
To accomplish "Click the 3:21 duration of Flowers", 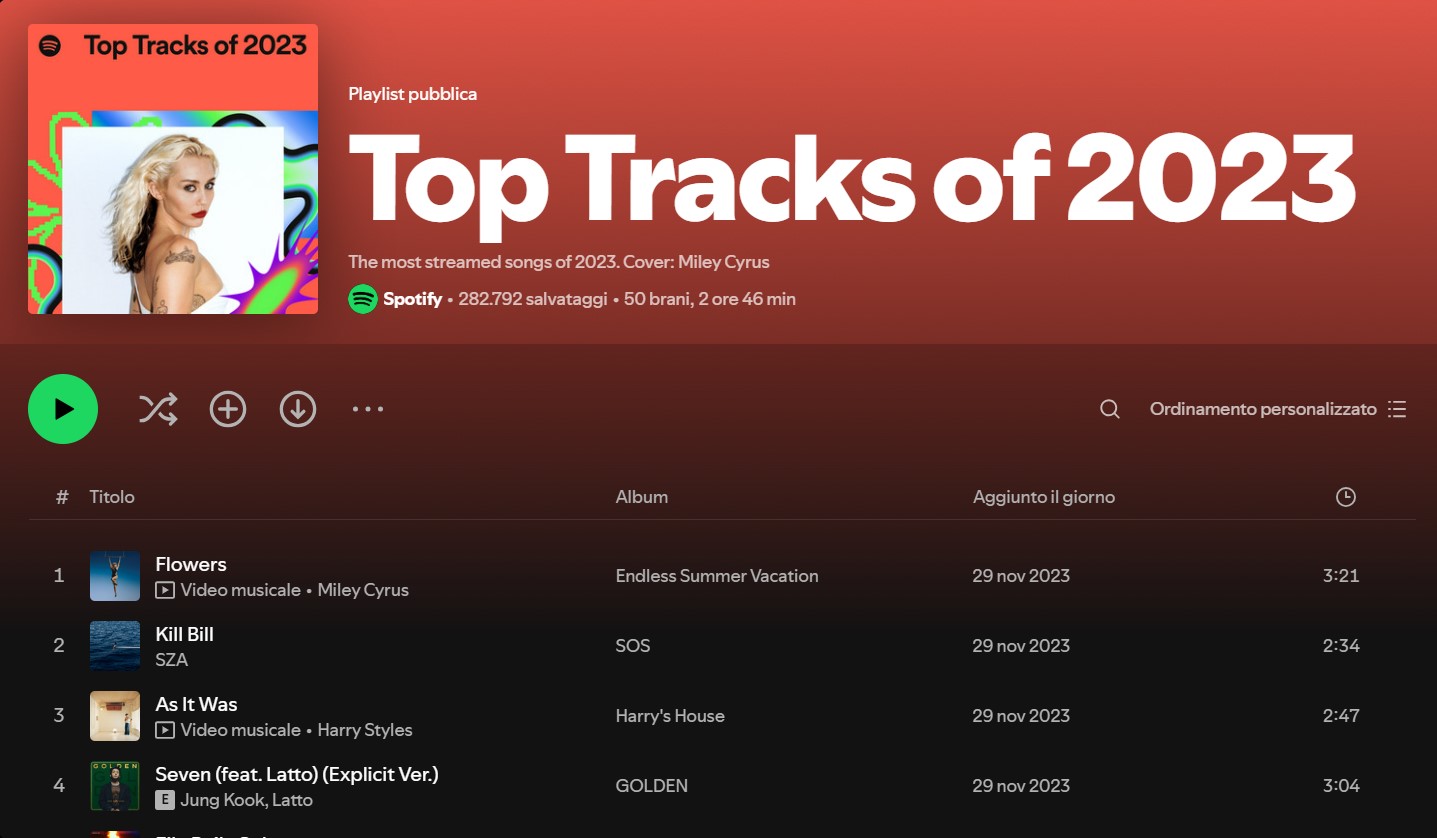I will [x=1341, y=576].
